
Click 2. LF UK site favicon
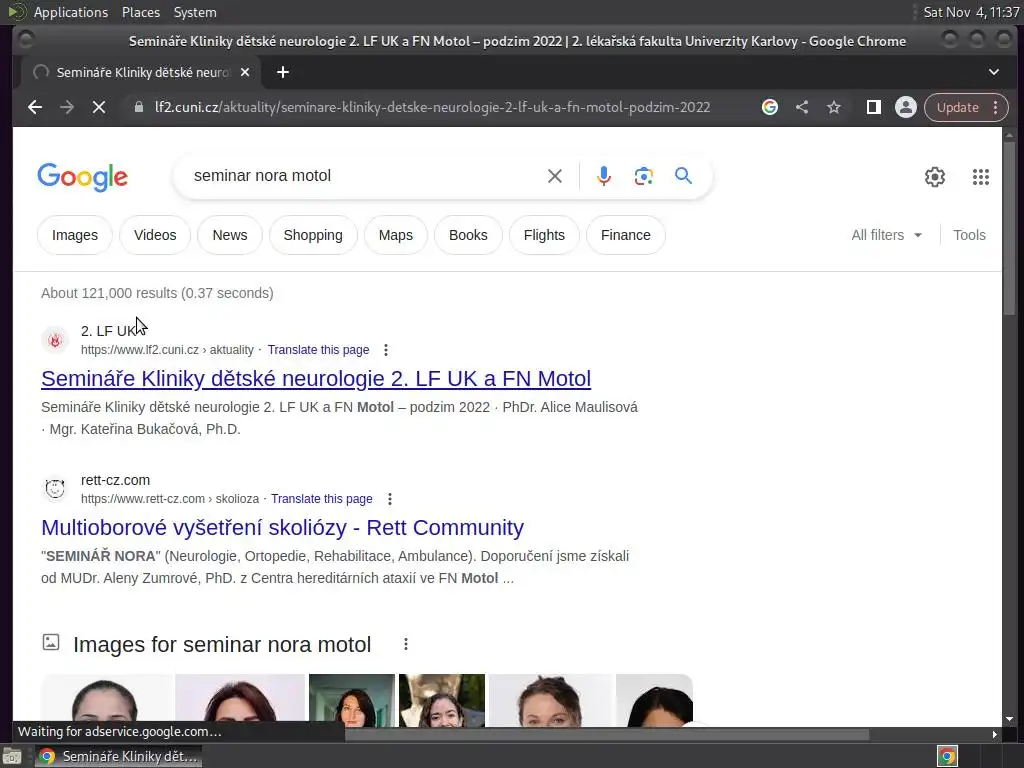[x=56, y=340]
